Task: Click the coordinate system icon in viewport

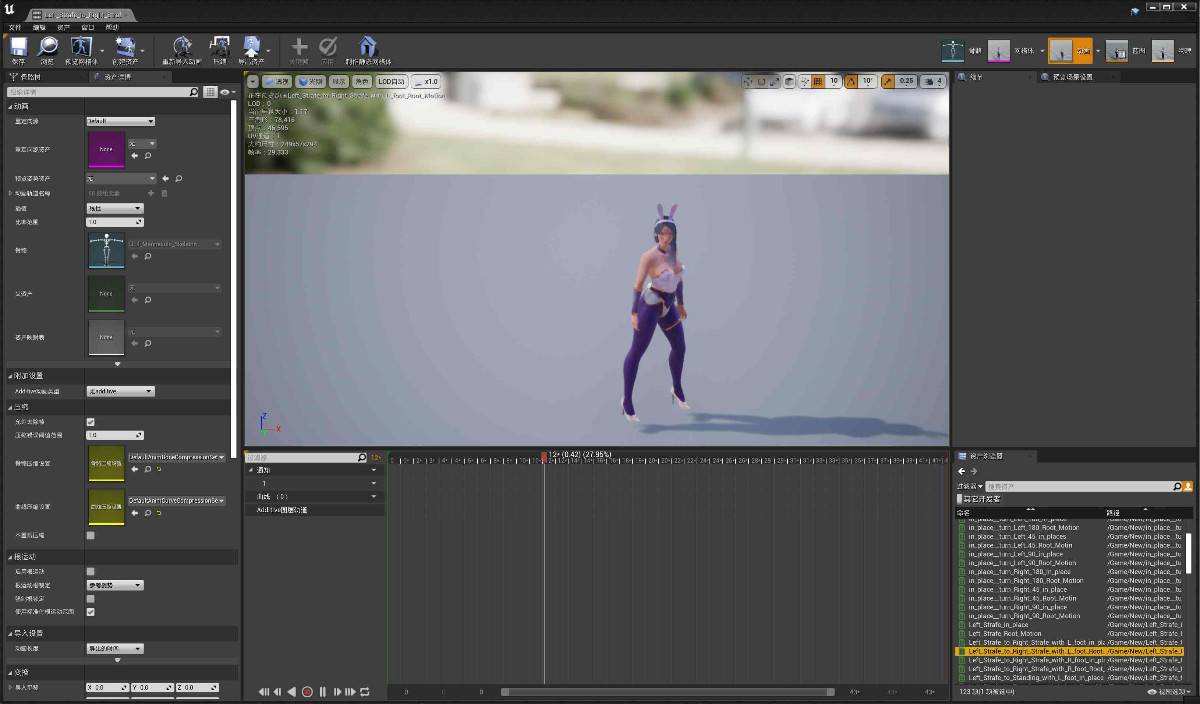Action: [789, 81]
